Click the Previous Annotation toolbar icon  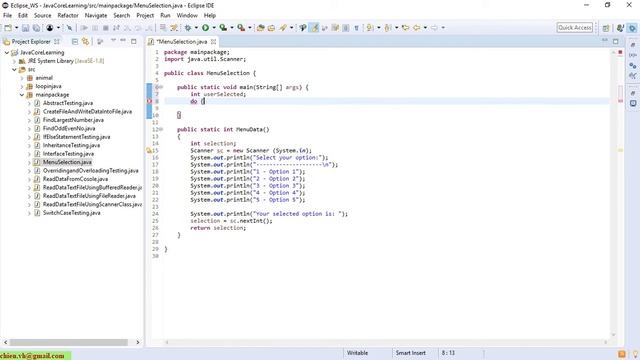pos(388,28)
